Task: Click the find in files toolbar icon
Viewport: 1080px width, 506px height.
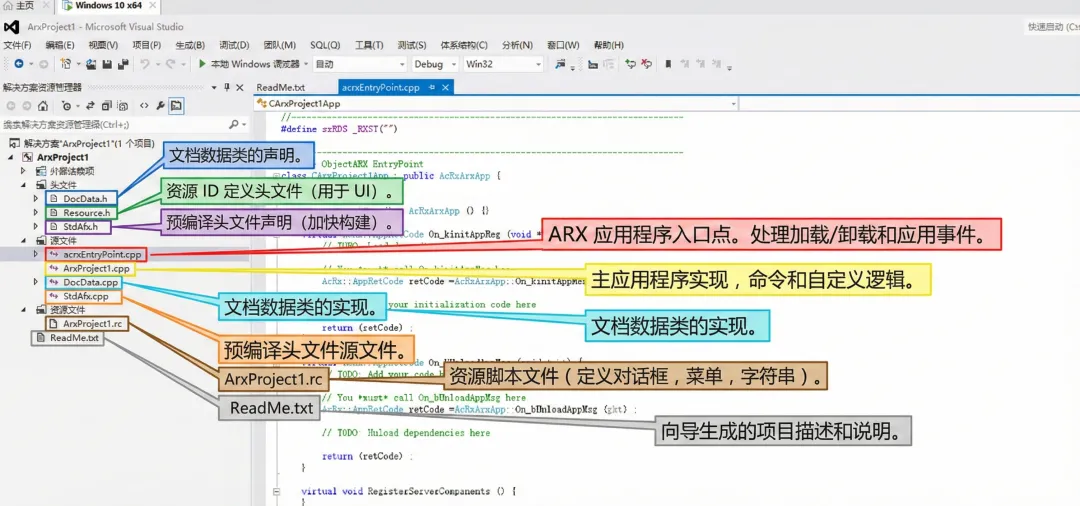Action: [561, 64]
